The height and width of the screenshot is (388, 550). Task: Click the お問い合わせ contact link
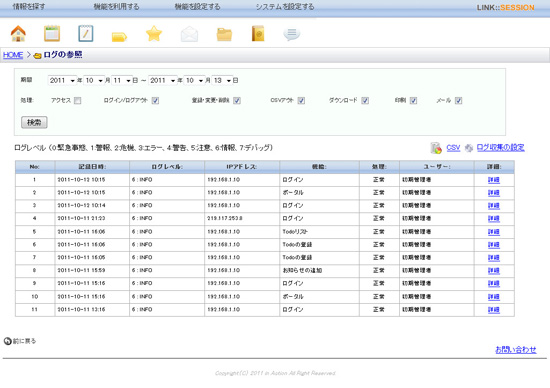pyautogui.click(x=516, y=349)
